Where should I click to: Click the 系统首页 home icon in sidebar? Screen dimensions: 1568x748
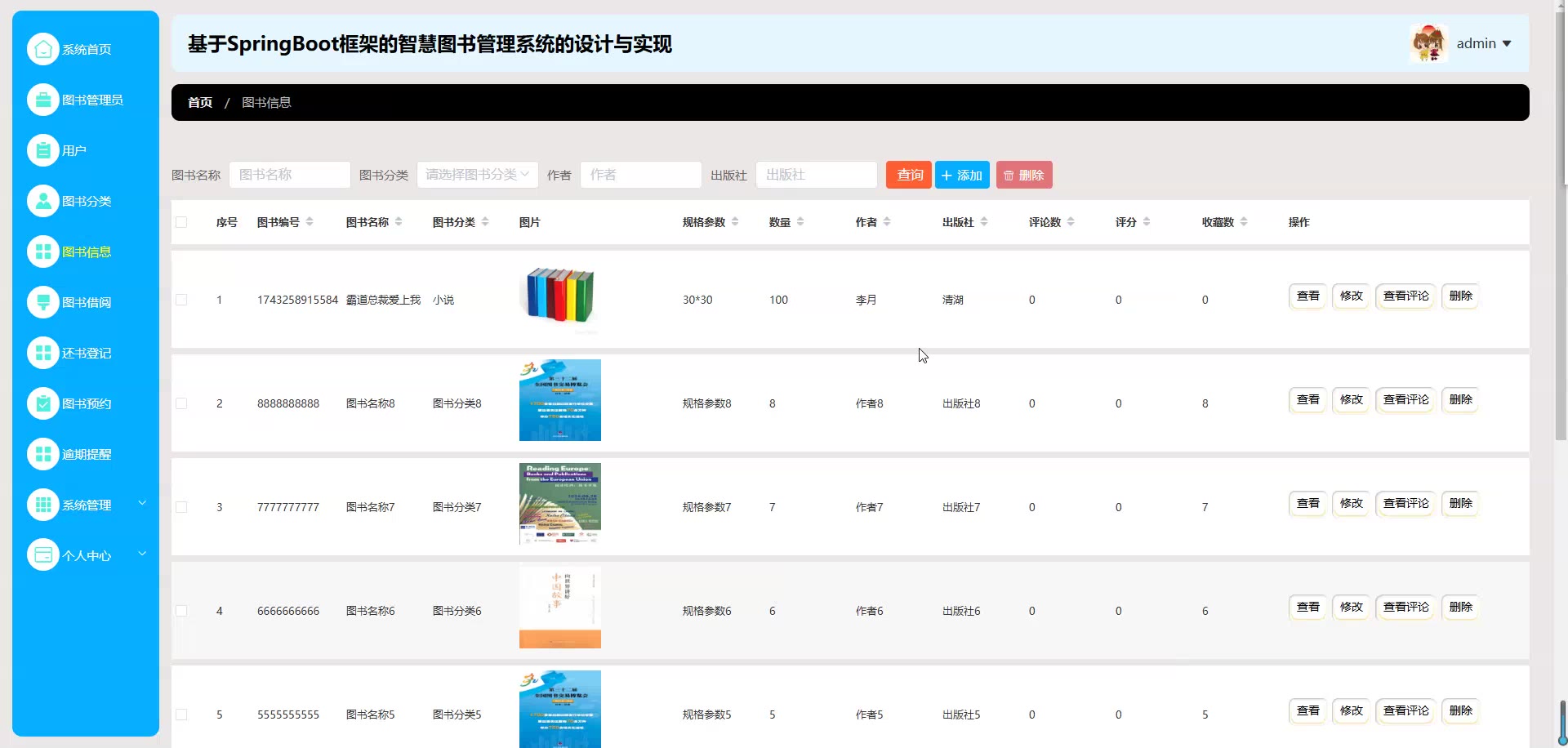pyautogui.click(x=42, y=49)
